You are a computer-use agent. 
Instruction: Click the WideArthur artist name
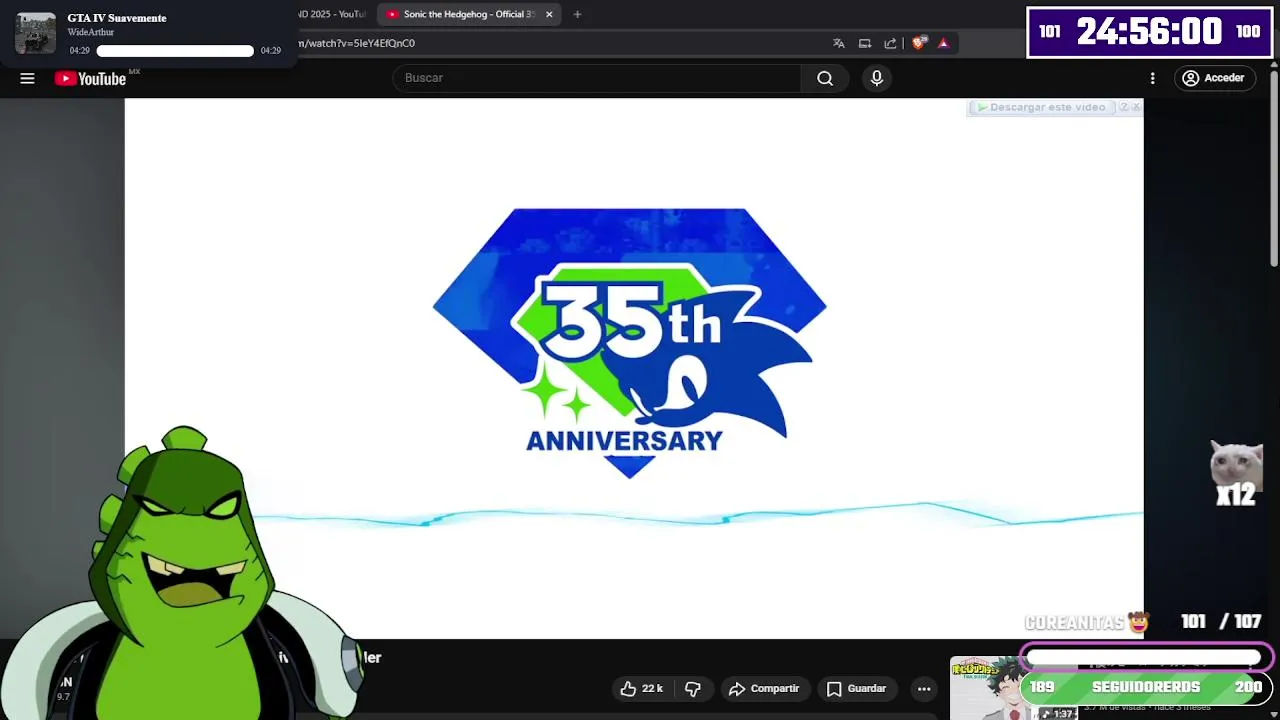coord(91,32)
